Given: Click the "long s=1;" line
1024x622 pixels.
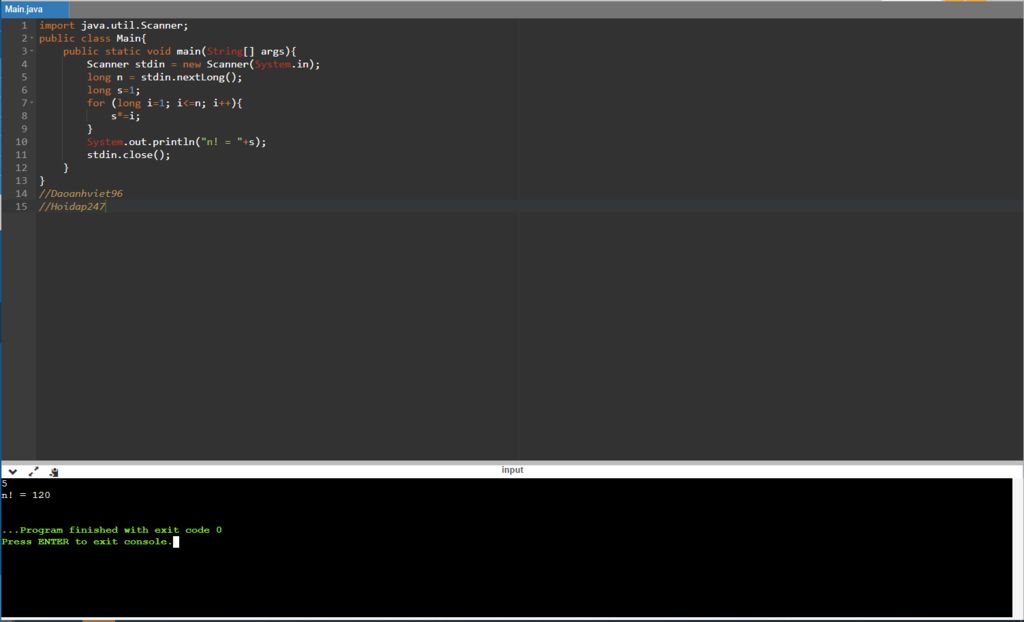Looking at the screenshot, I should pyautogui.click(x=114, y=90).
